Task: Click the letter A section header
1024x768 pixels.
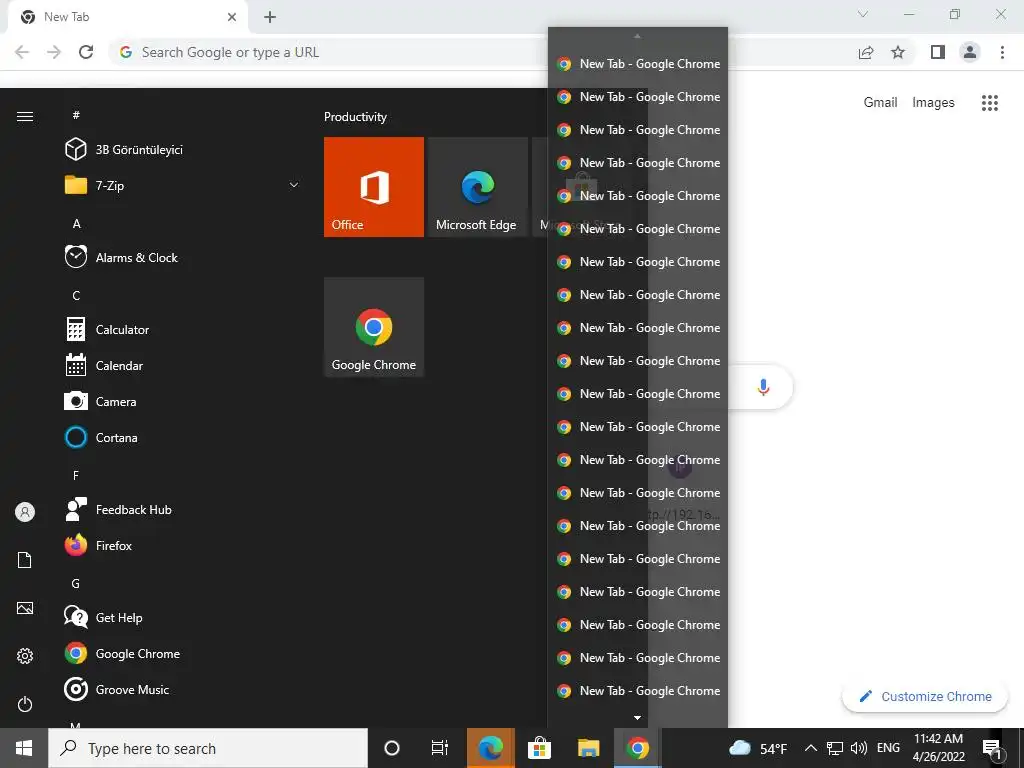Action: pos(76,223)
